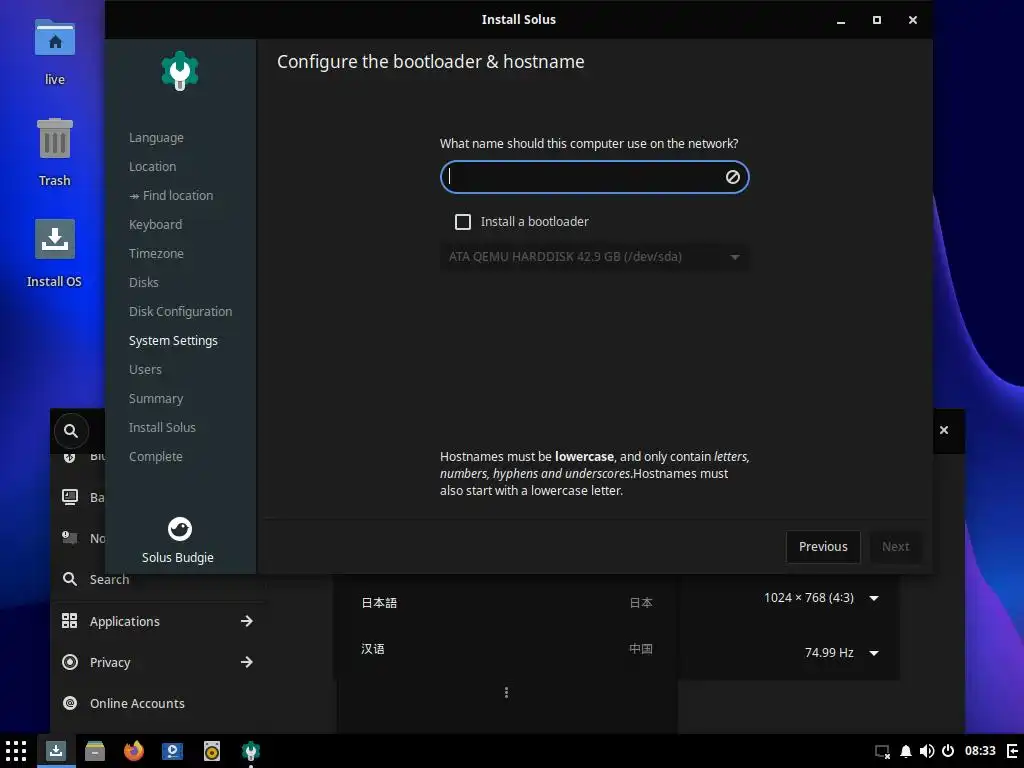This screenshot has height=768, width=1024.
Task: Select the System Settings step
Action: (173, 340)
